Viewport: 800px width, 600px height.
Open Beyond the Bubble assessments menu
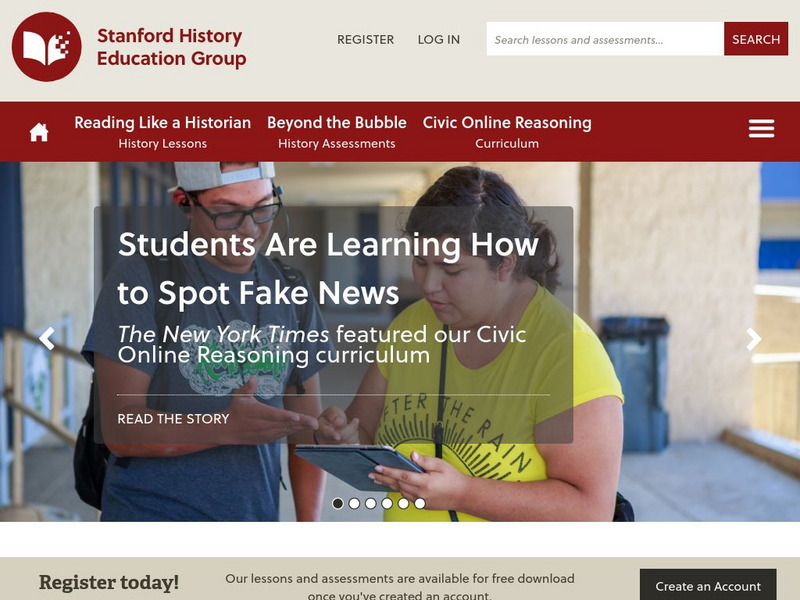tap(337, 132)
